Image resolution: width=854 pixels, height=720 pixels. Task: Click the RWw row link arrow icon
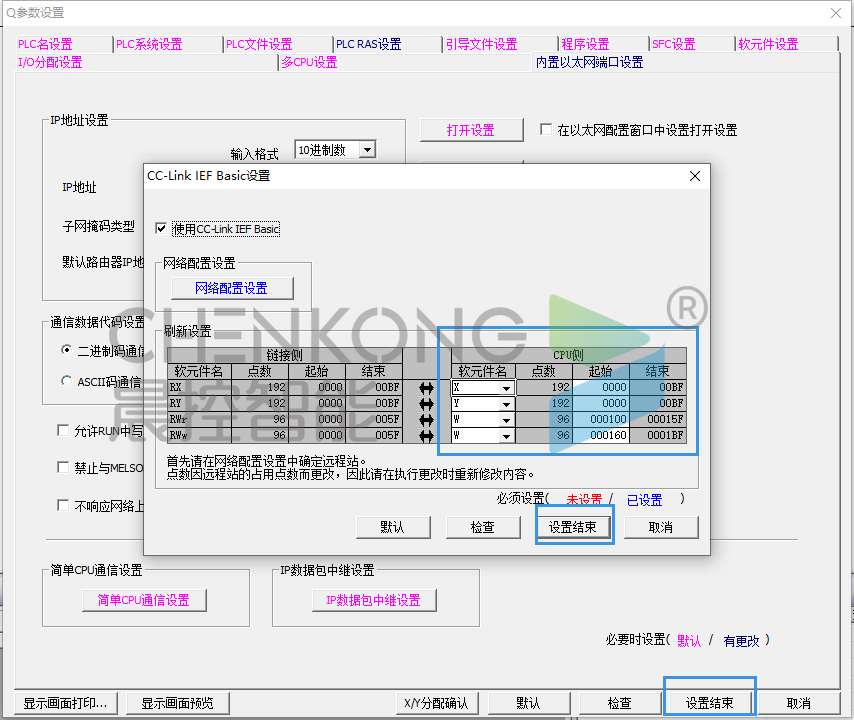(426, 436)
